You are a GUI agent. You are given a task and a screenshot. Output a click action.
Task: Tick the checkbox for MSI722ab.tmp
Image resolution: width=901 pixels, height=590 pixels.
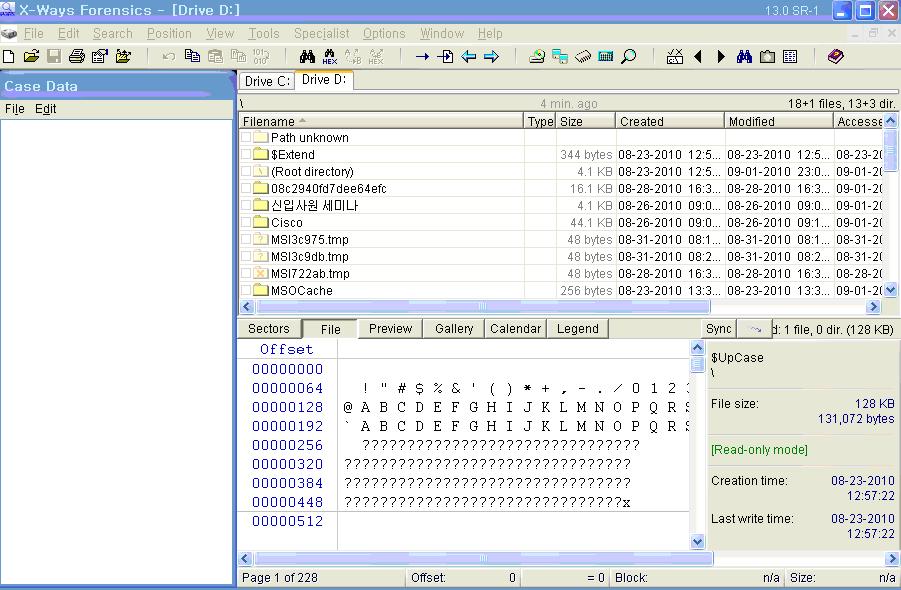pyautogui.click(x=246, y=273)
